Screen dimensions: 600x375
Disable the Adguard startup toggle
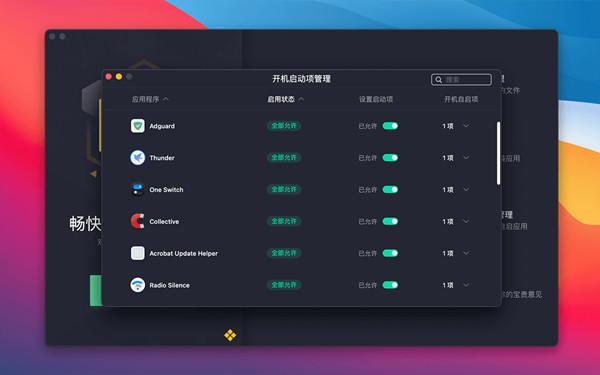pos(390,126)
